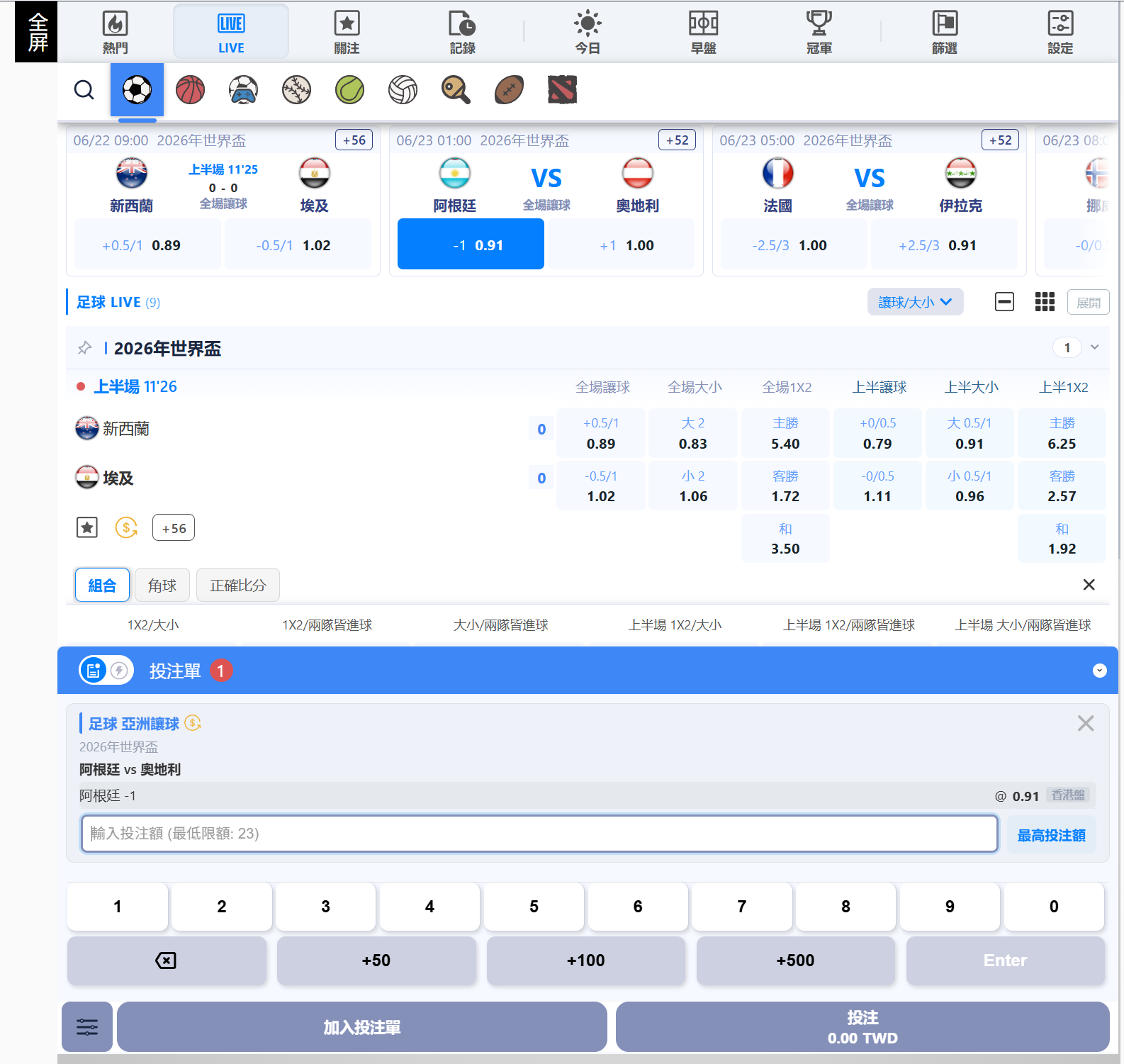Screen dimensions: 1124x1064
Task: Pin the 2026年世界盃 league
Action: pos(84,348)
